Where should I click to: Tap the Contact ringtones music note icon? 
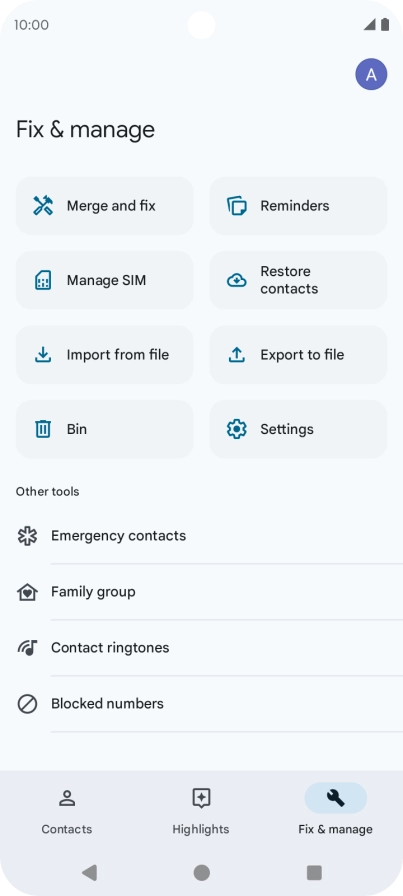click(27, 648)
